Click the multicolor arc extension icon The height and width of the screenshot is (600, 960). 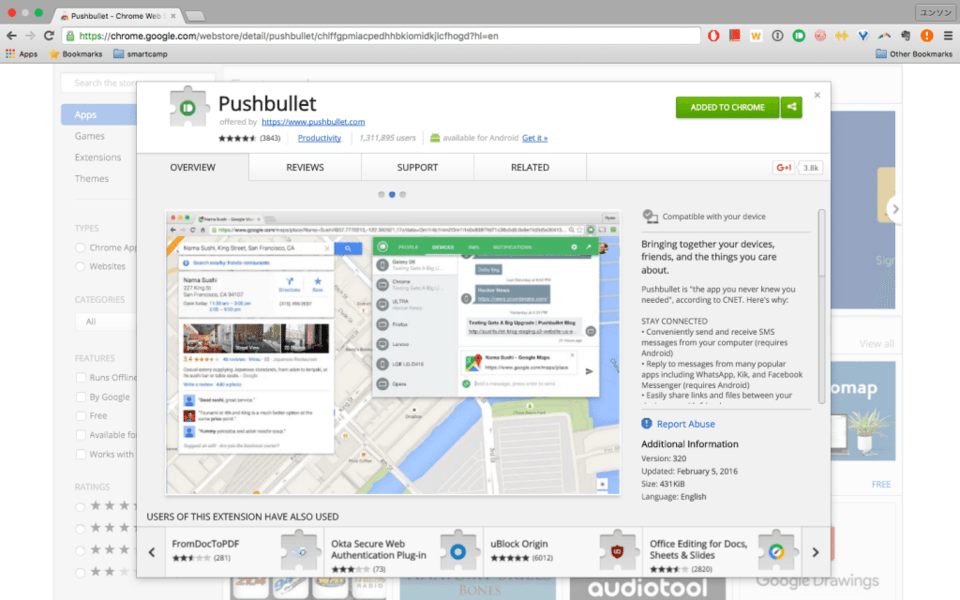(885, 36)
